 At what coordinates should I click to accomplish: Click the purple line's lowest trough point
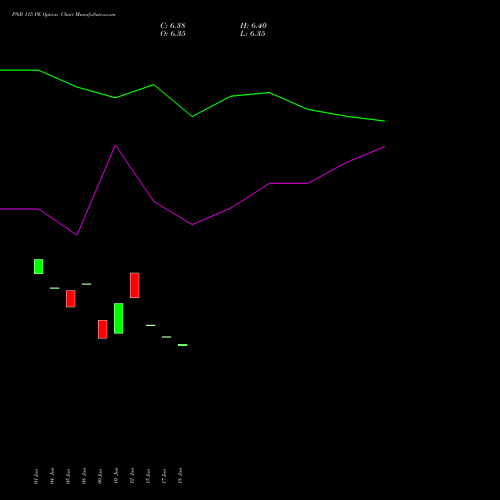[77, 235]
